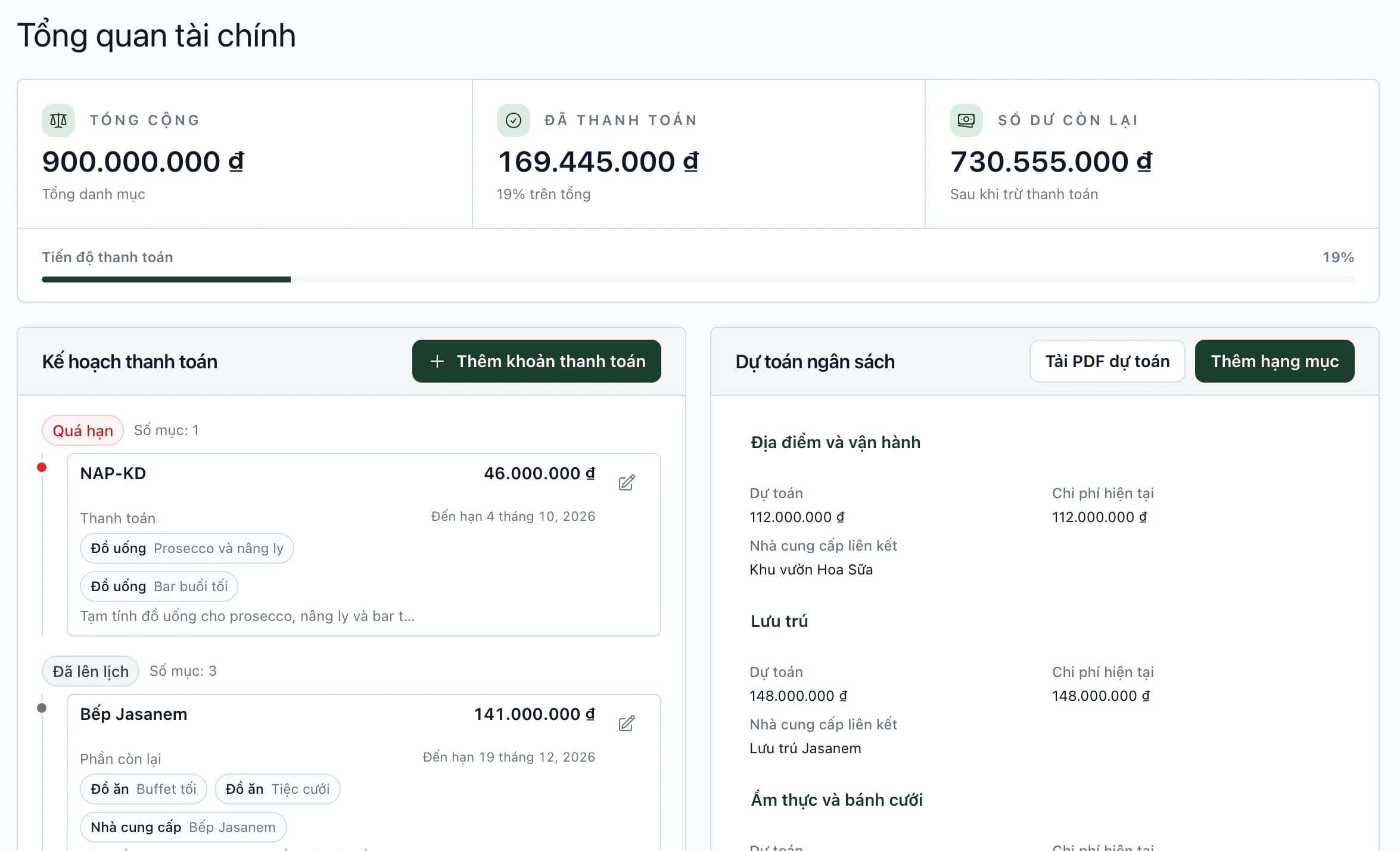Screen dimensions: 1400x851
Task: Click the Đến hạn 4 tháng 10, 2026 date
Action: point(513,516)
